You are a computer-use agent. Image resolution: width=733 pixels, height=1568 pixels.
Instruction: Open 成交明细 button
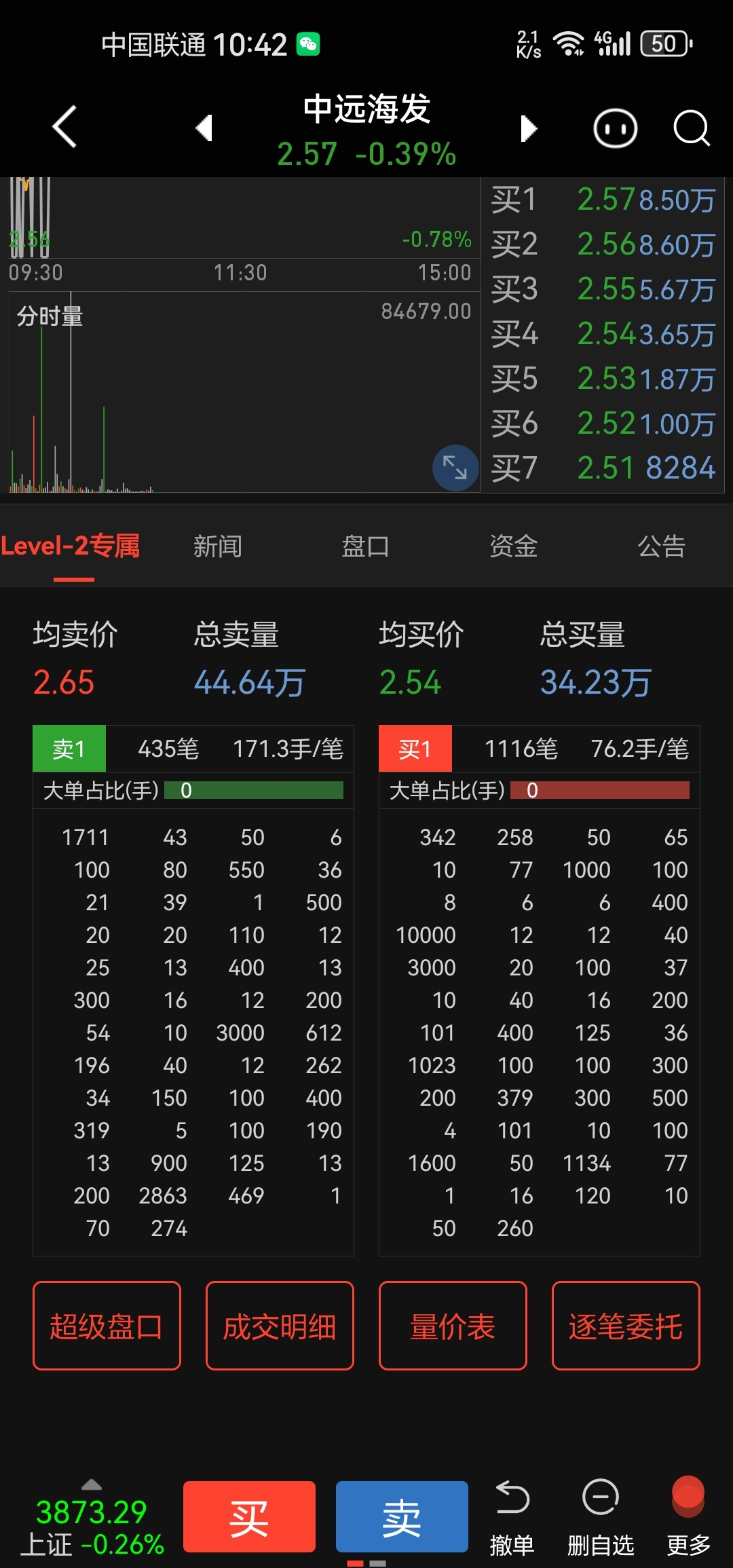pyautogui.click(x=280, y=1326)
